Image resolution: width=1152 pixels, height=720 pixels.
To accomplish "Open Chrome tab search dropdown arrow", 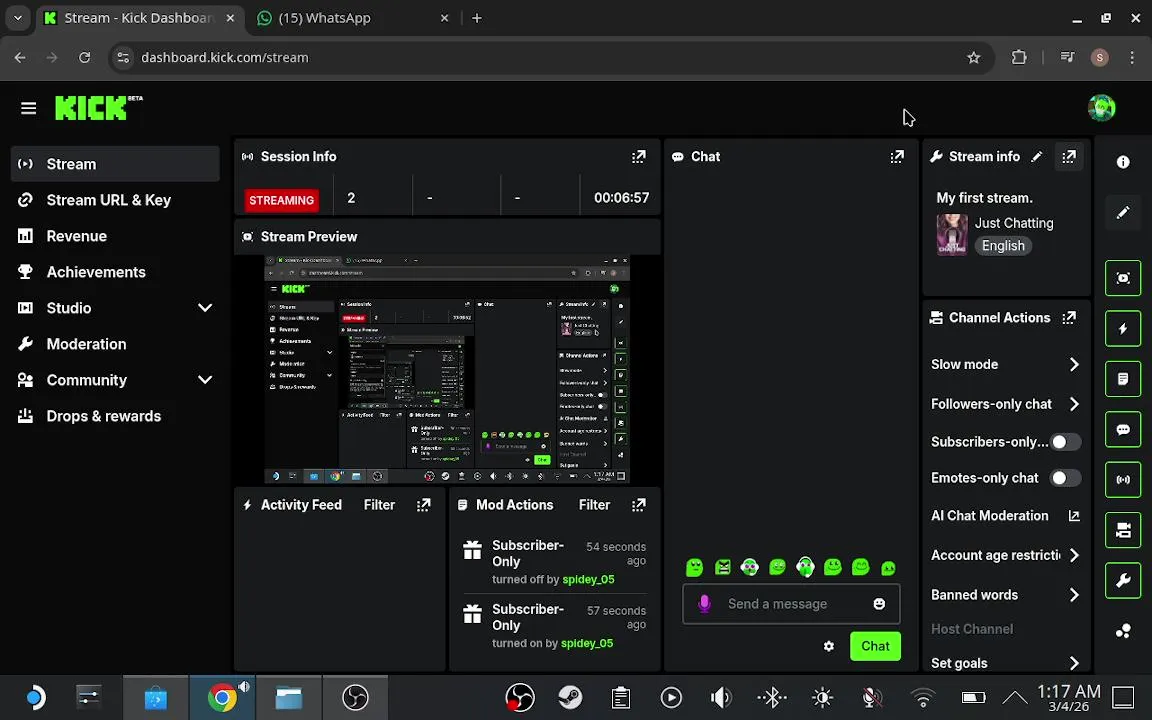I will [x=18, y=18].
